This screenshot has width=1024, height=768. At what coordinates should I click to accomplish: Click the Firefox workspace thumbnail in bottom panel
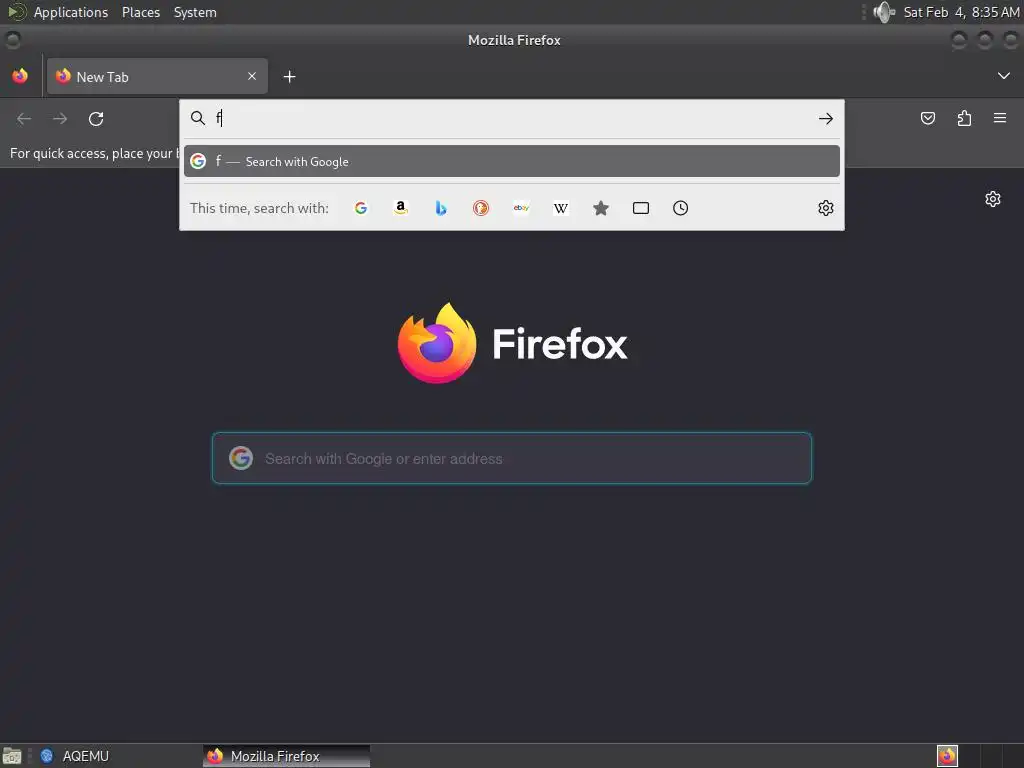947,756
